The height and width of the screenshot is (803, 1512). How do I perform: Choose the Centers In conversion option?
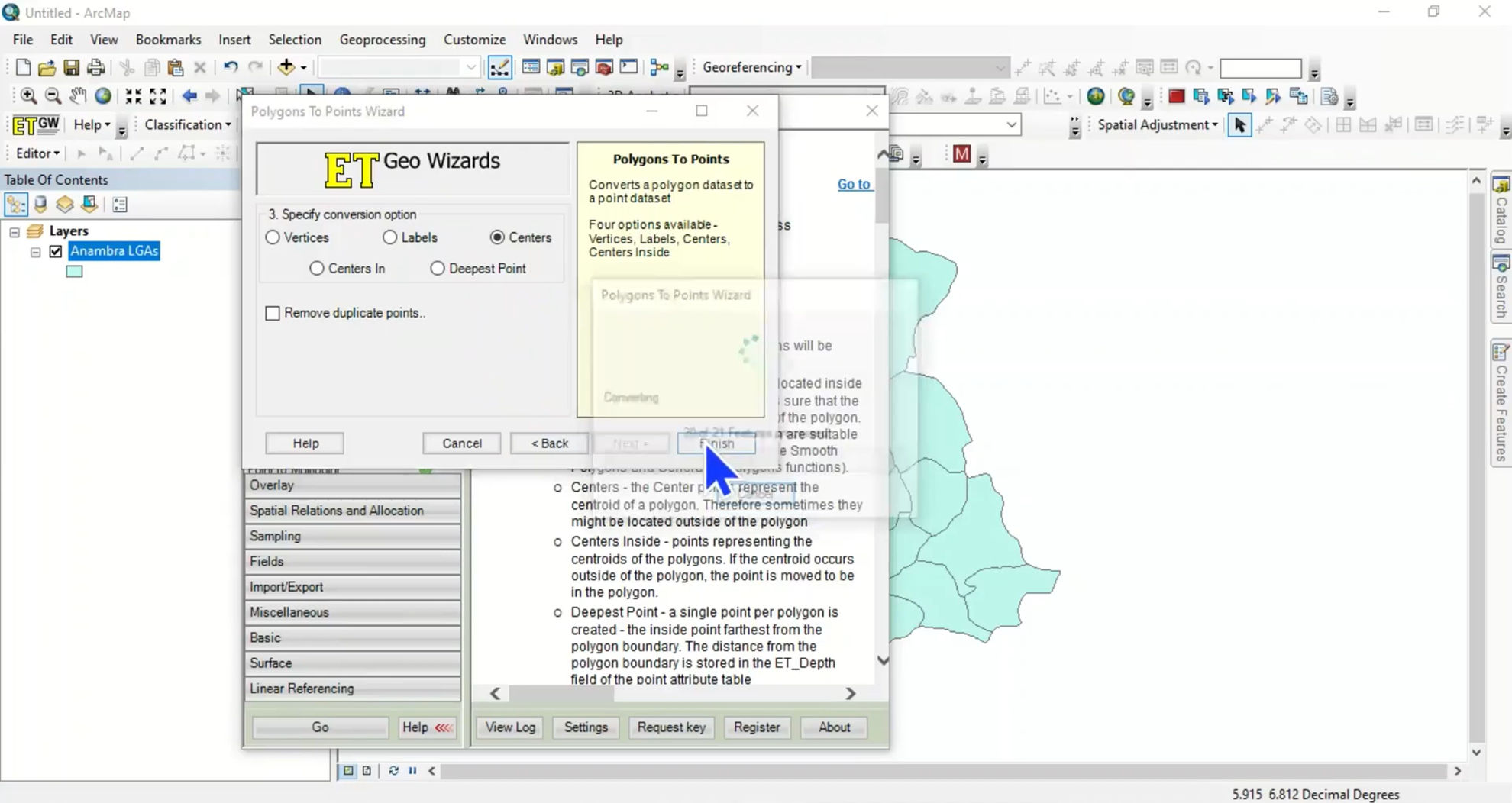(317, 269)
